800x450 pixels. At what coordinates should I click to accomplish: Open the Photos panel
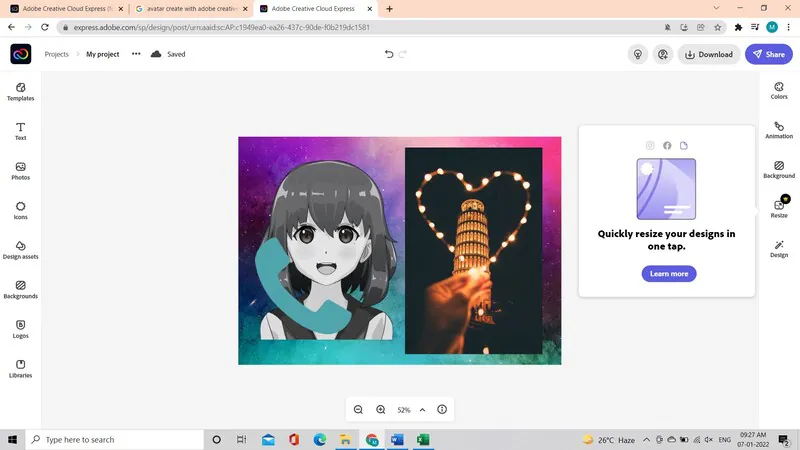20,171
